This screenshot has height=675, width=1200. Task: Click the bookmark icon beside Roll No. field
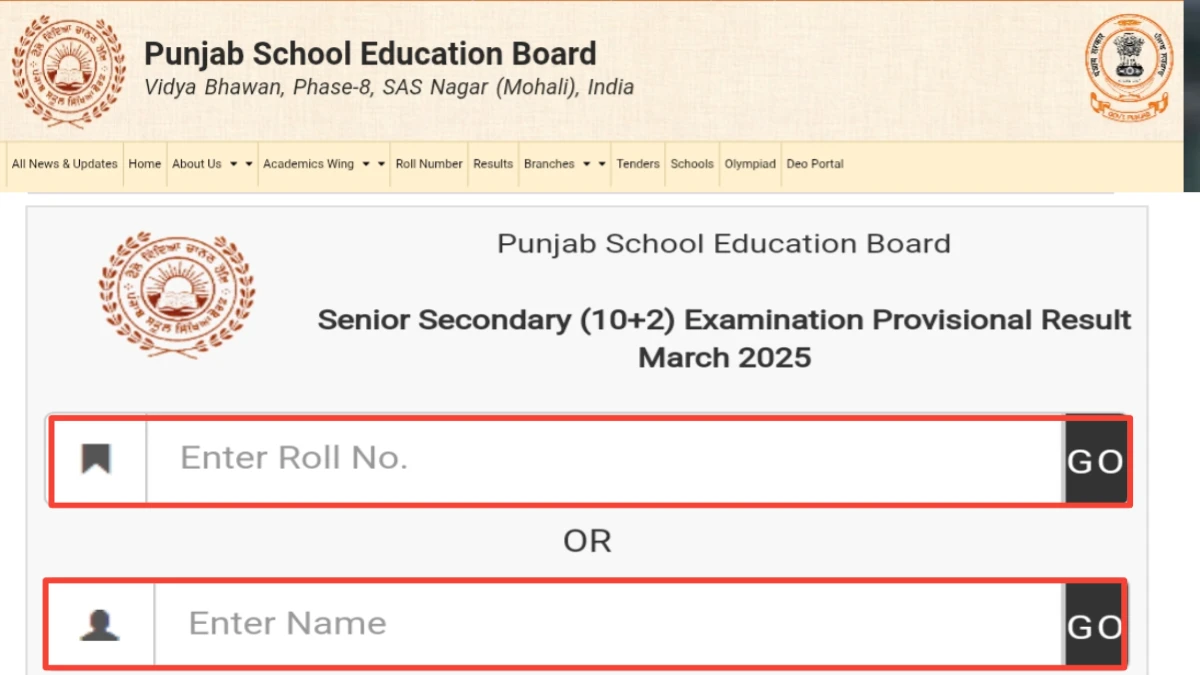tap(96, 459)
